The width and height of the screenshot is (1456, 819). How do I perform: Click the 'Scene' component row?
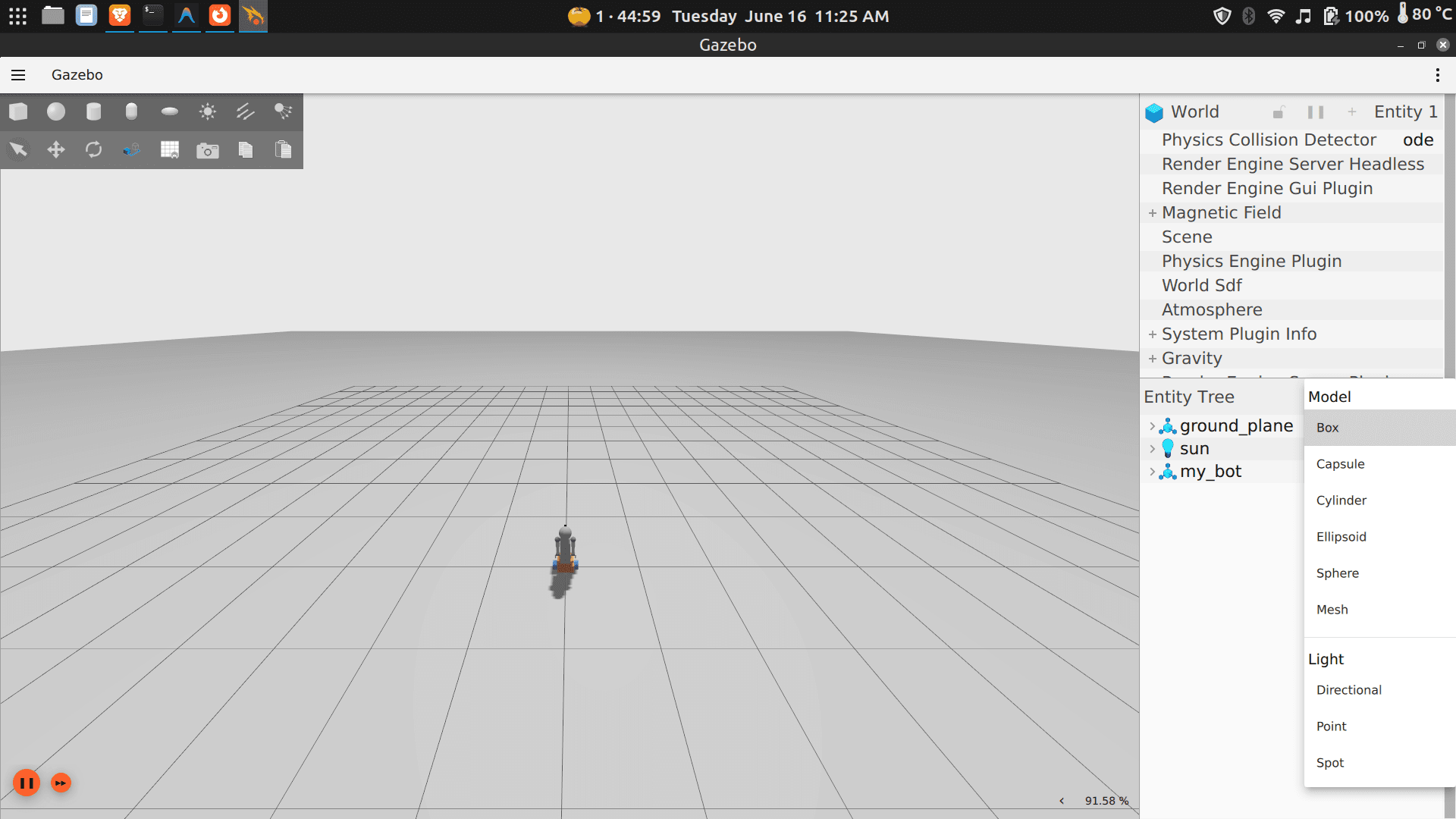click(x=1291, y=237)
